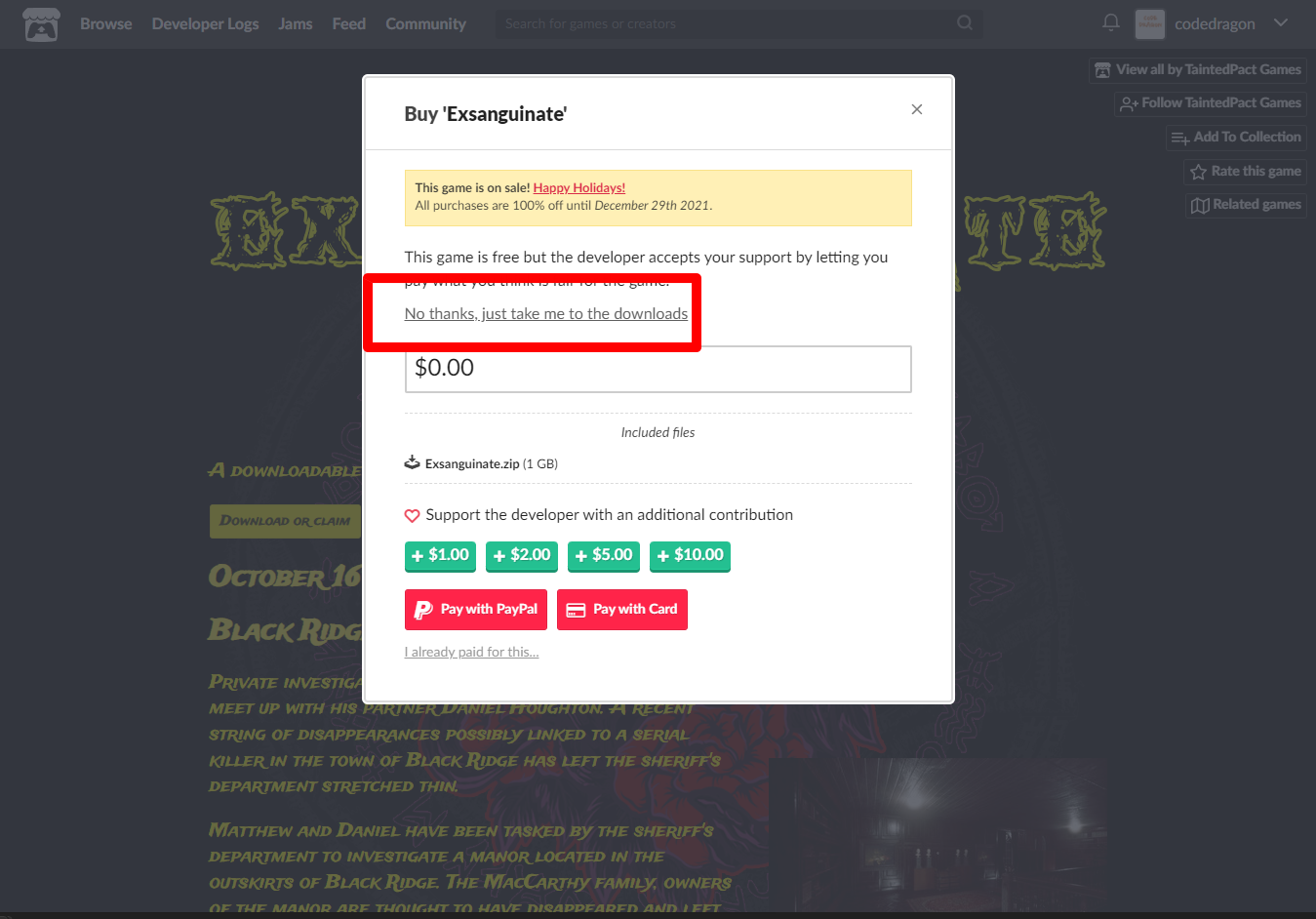Click the search magnifier icon
Screen dimensions: 1316x919
964,22
